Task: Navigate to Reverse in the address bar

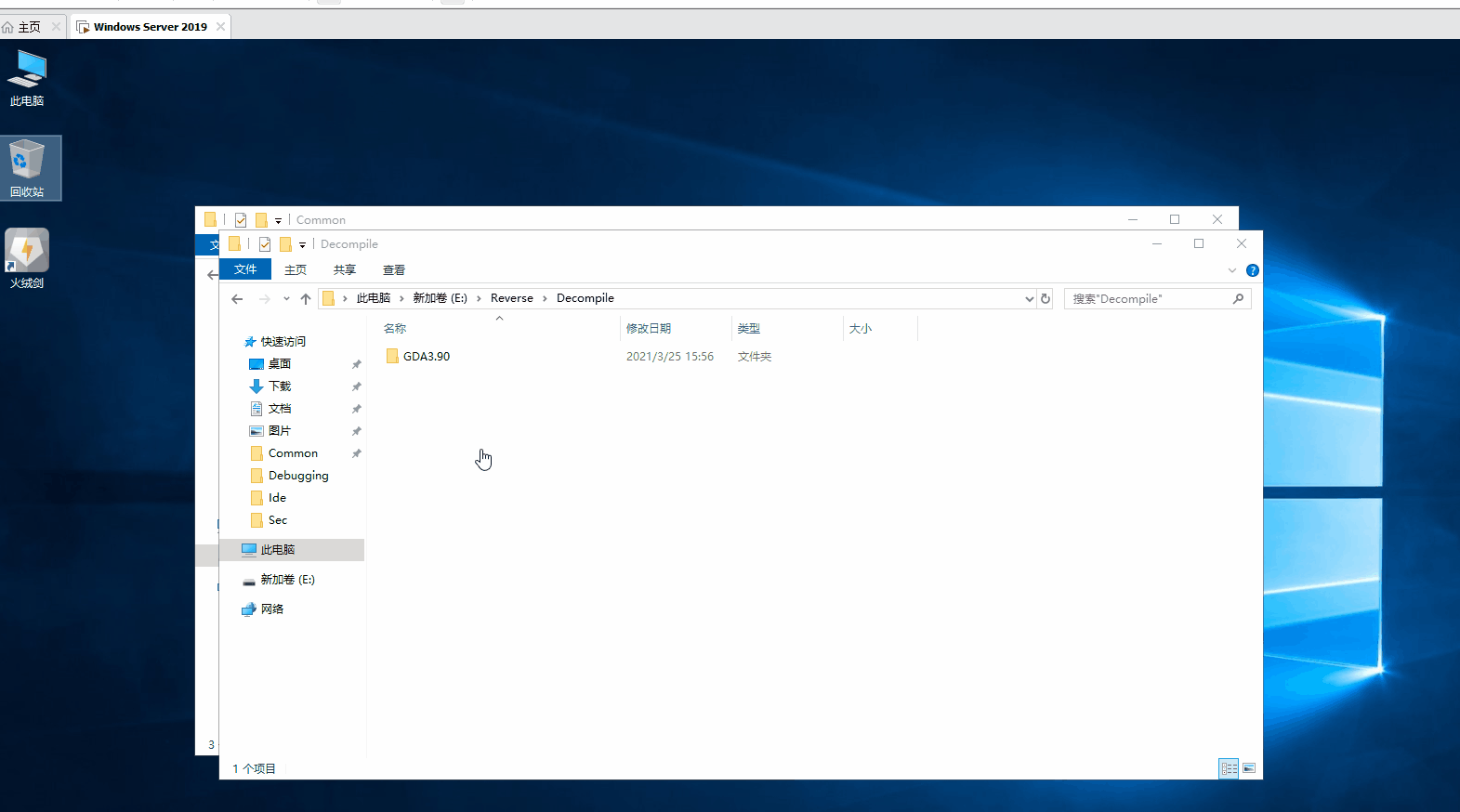Action: 512,299
